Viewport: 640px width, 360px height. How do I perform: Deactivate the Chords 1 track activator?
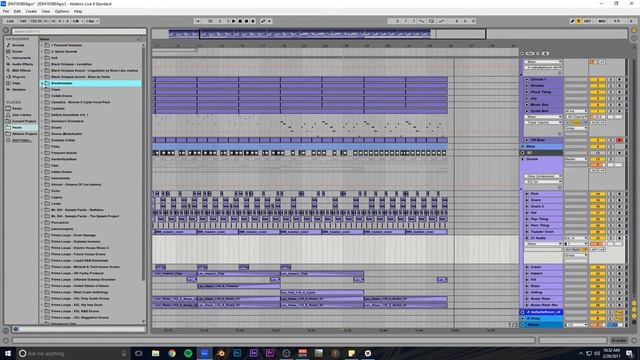click(x=597, y=79)
